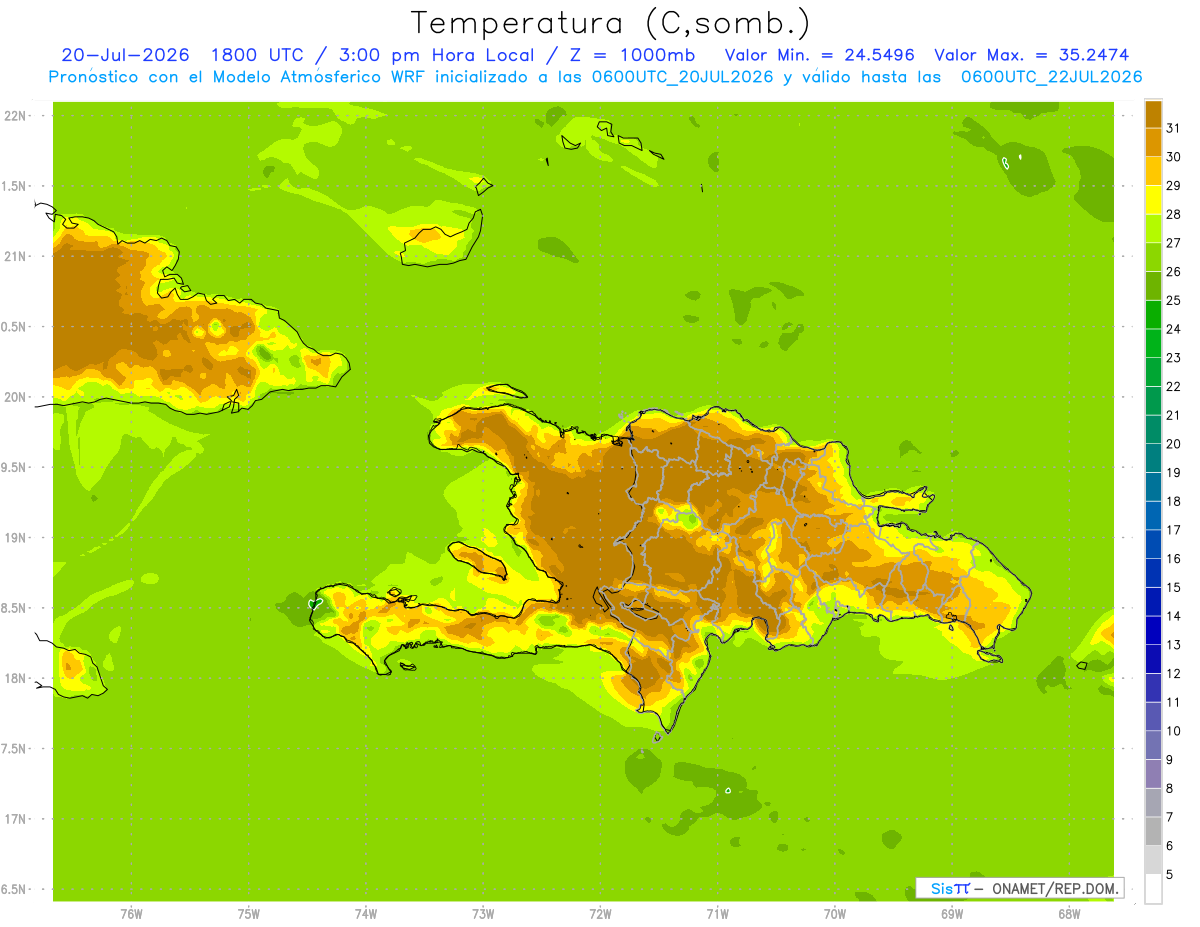
Task: Pick the white swatch below the 5 mark
Action: [x=1153, y=889]
